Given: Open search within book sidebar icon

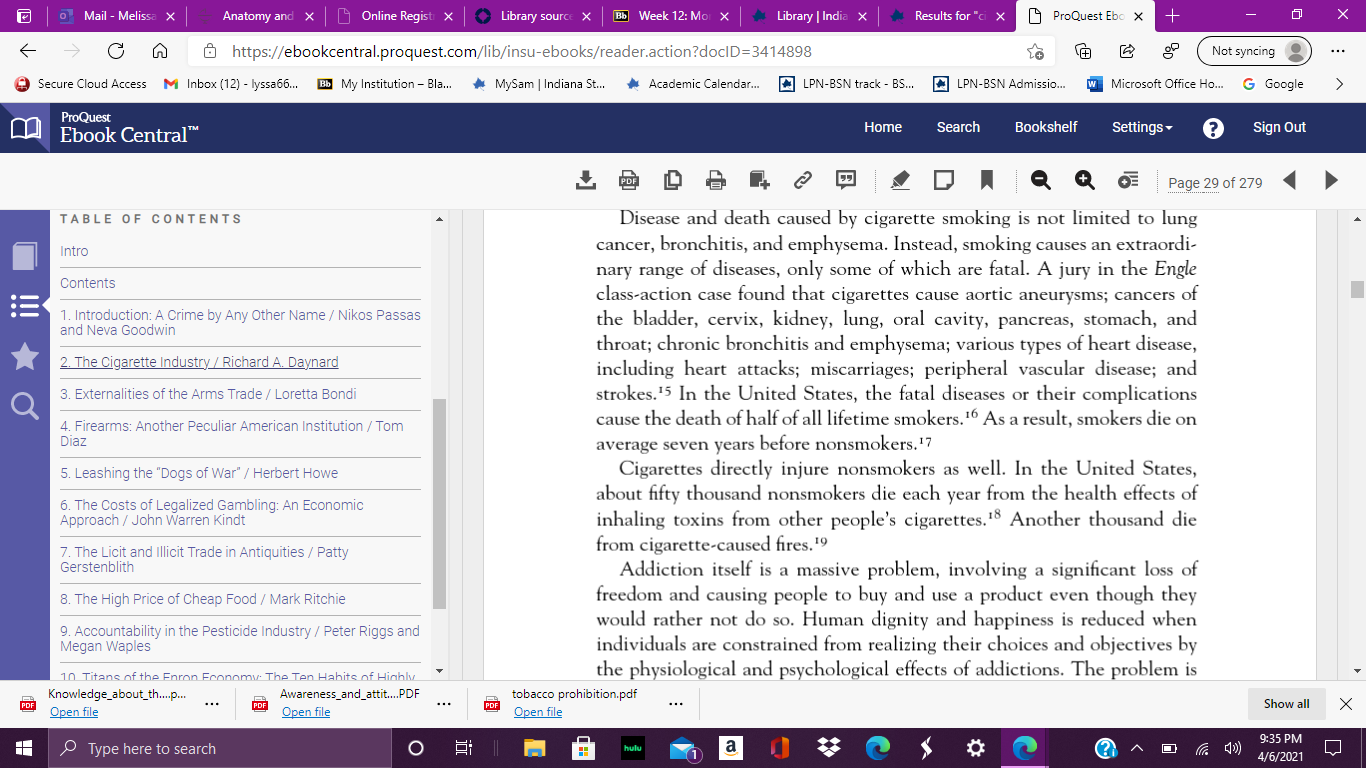Looking at the screenshot, I should [25, 405].
